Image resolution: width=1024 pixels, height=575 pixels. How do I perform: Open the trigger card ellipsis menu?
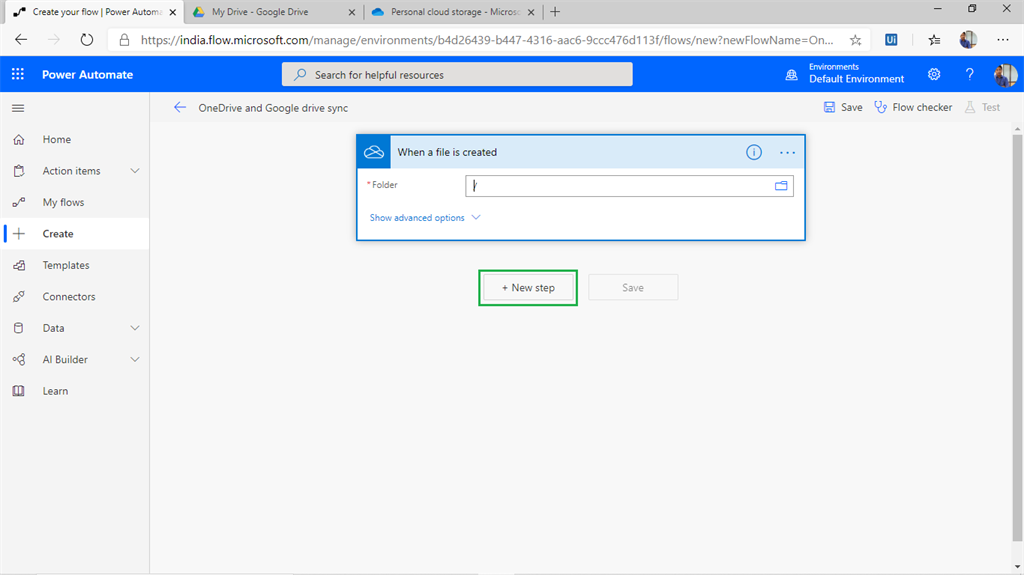click(787, 152)
